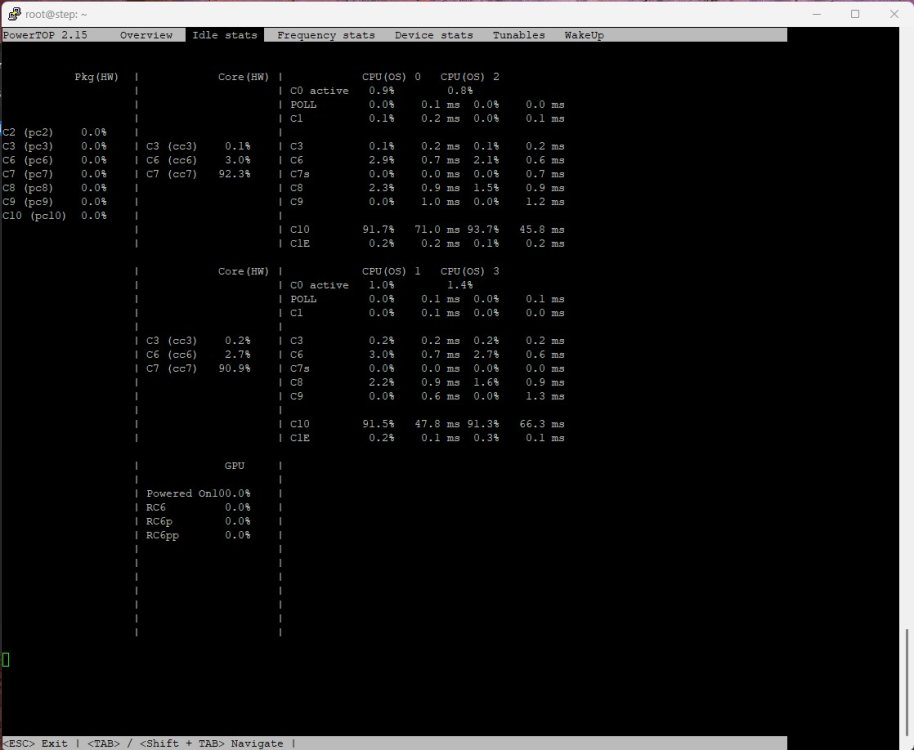The height and width of the screenshot is (750, 914).
Task: Click the C10 duration 71.0 ms
Action: coord(437,230)
